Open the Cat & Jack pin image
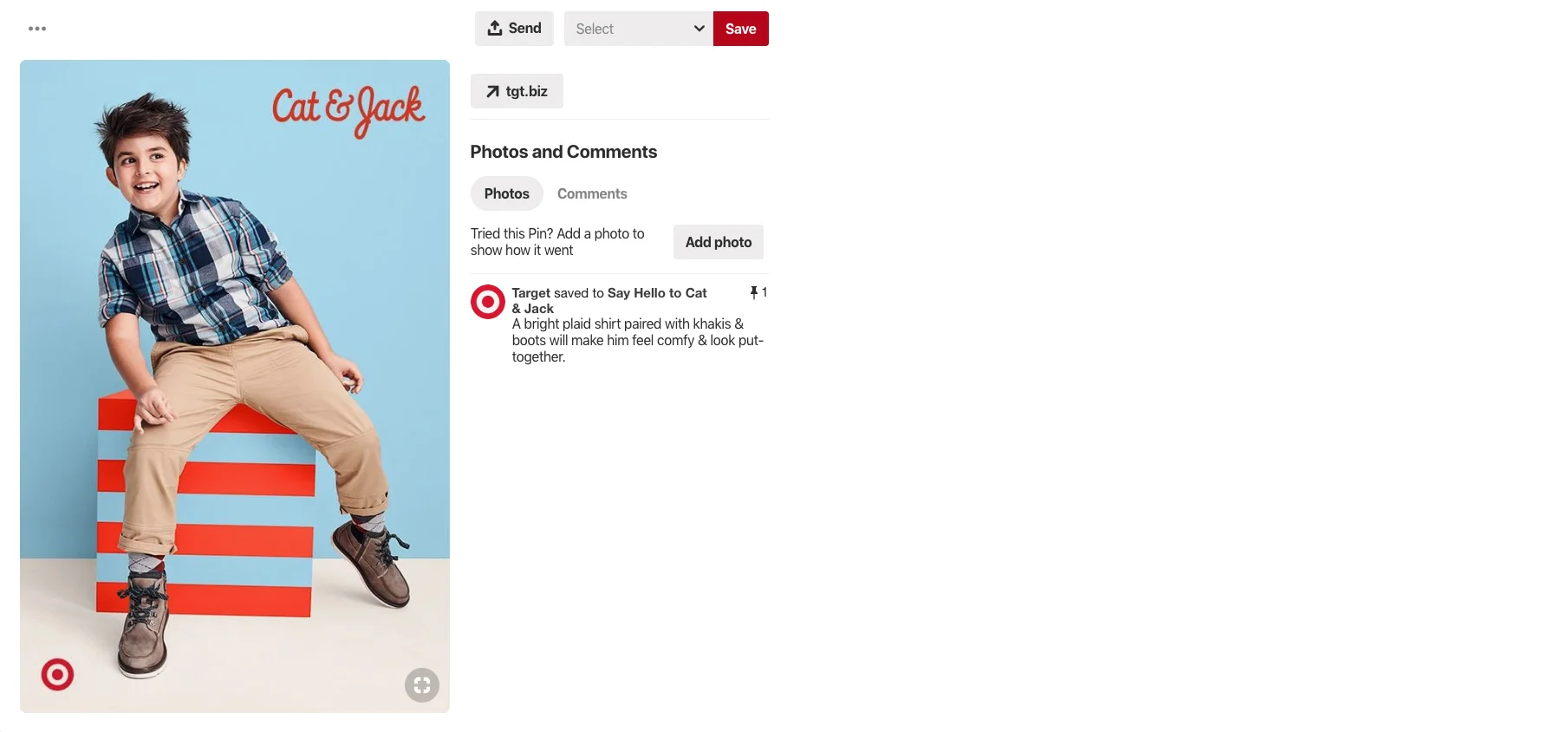Viewport: 1568px width, 732px height. [235, 386]
